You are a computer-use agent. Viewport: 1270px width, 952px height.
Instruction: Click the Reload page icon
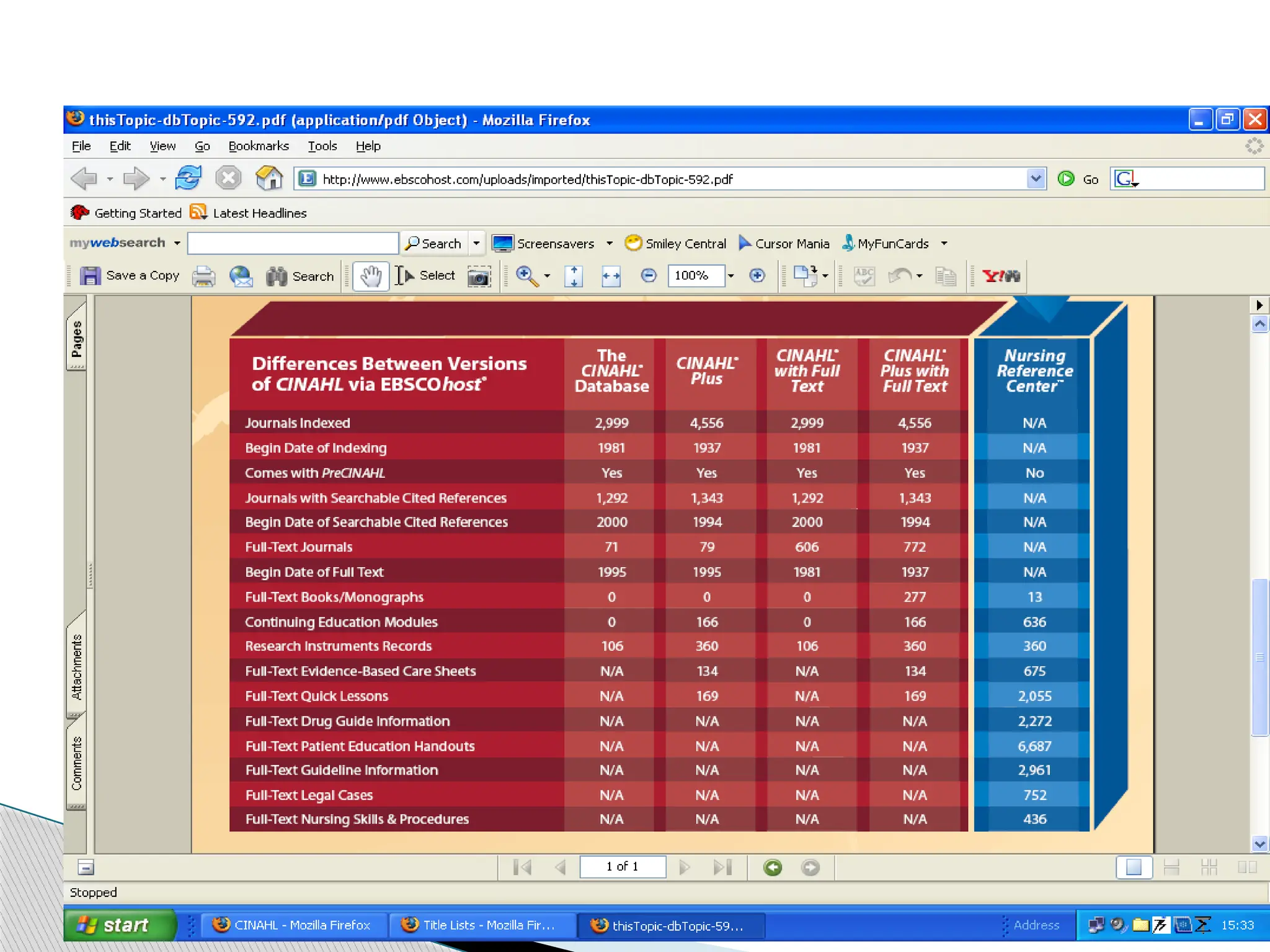pyautogui.click(x=188, y=179)
